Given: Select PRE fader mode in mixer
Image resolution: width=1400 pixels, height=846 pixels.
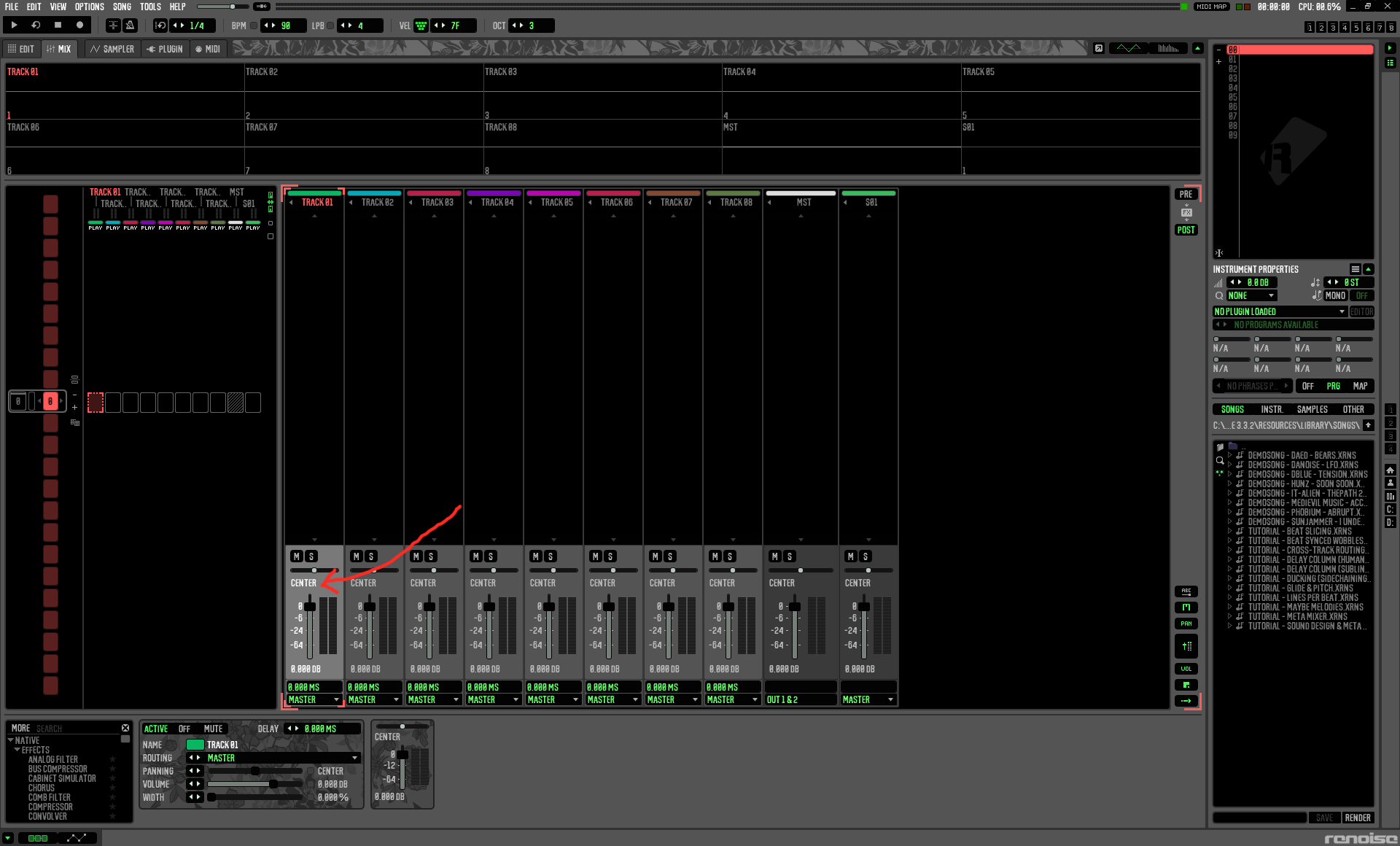Looking at the screenshot, I should [1186, 194].
